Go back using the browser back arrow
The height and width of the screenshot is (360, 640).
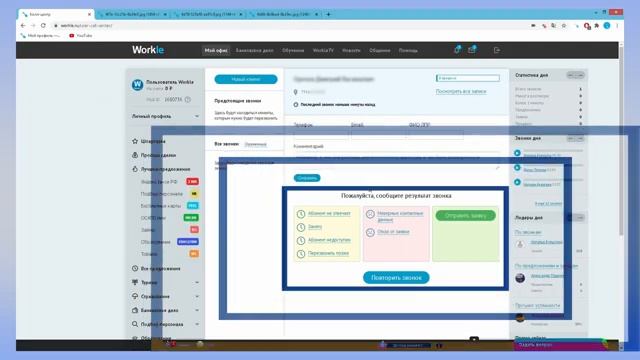pyautogui.click(x=23, y=25)
